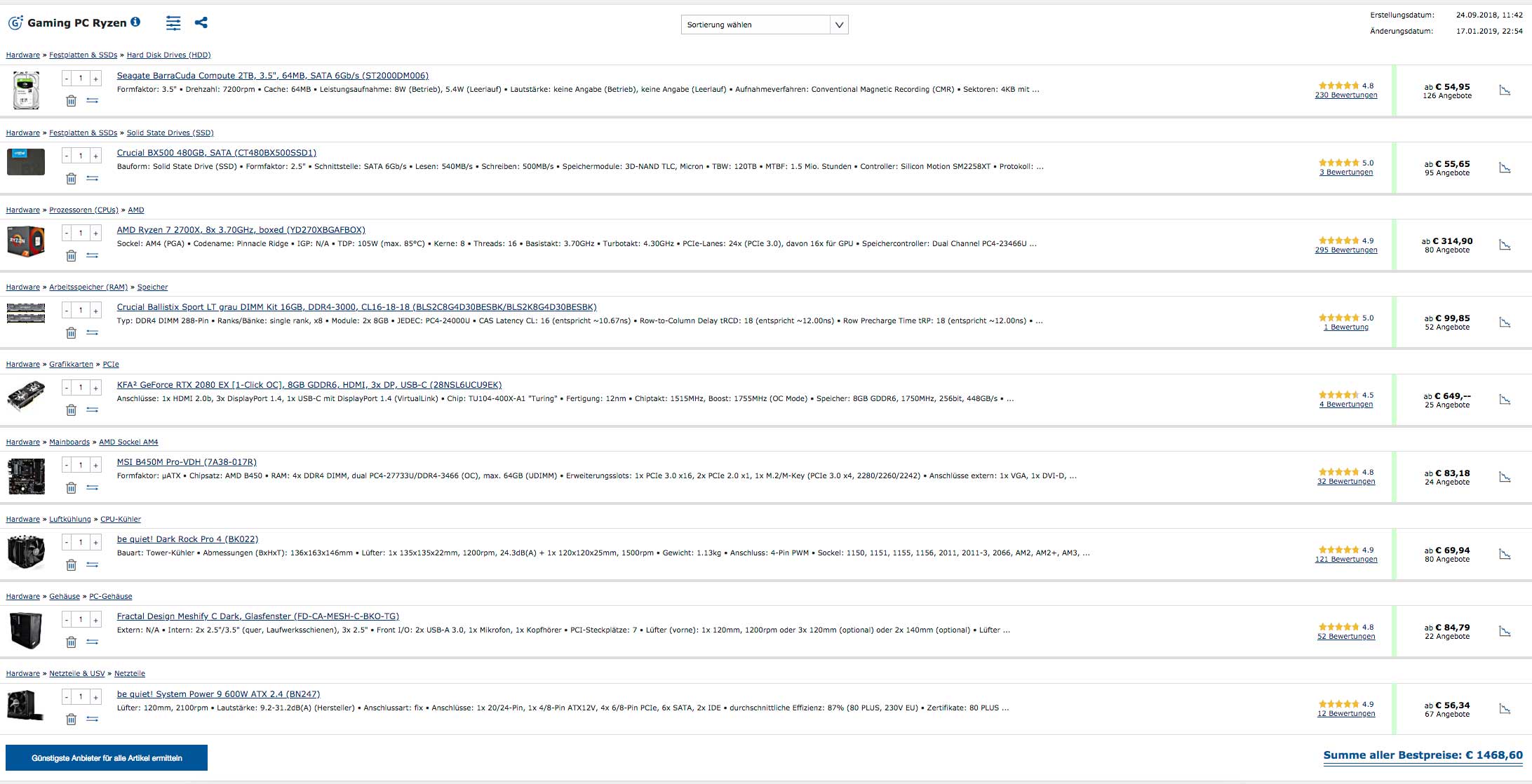Open price chart icon for be quiet! System Power 9
The width and height of the screenshot is (1532, 784).
click(x=1505, y=709)
